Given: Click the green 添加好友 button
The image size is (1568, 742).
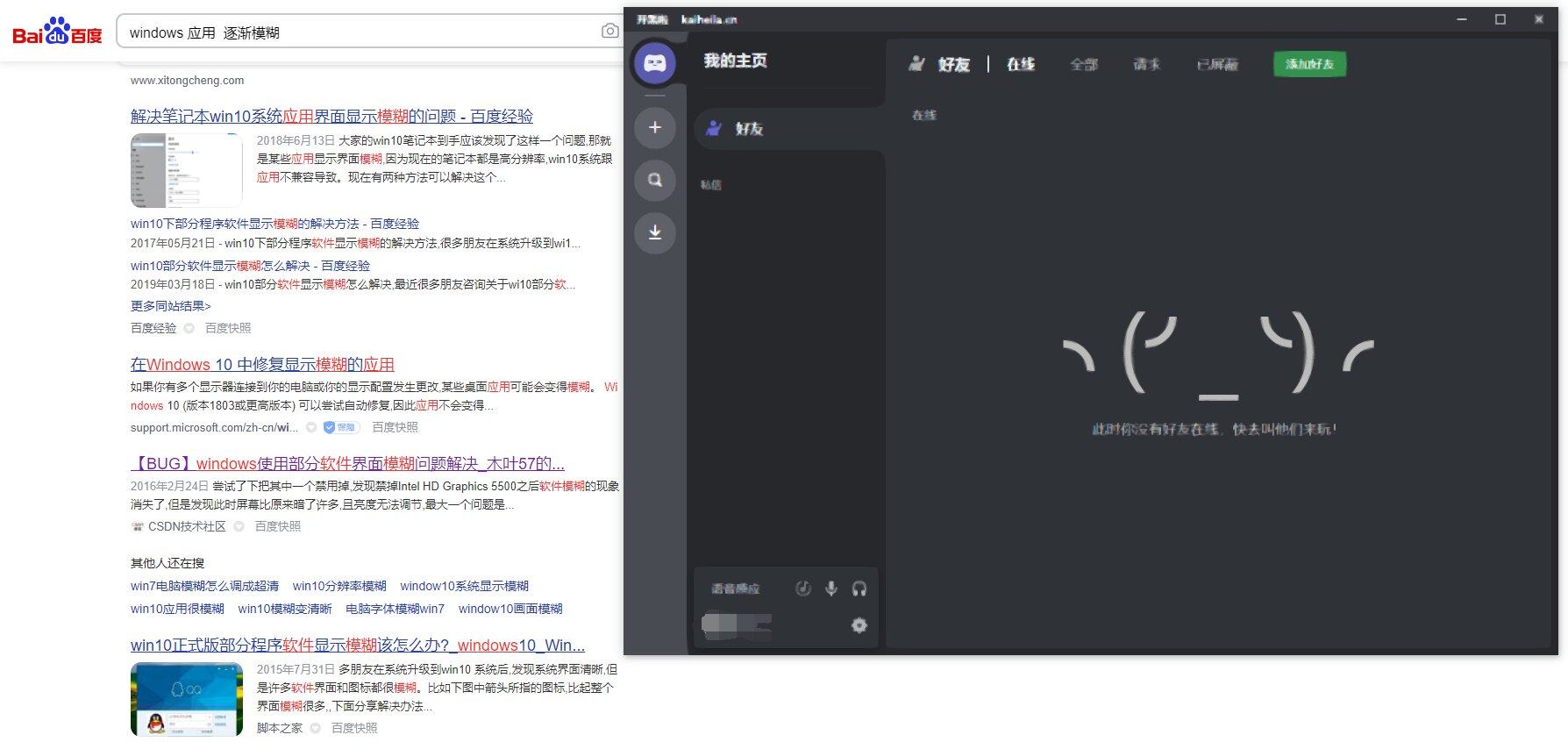Looking at the screenshot, I should click(1309, 64).
